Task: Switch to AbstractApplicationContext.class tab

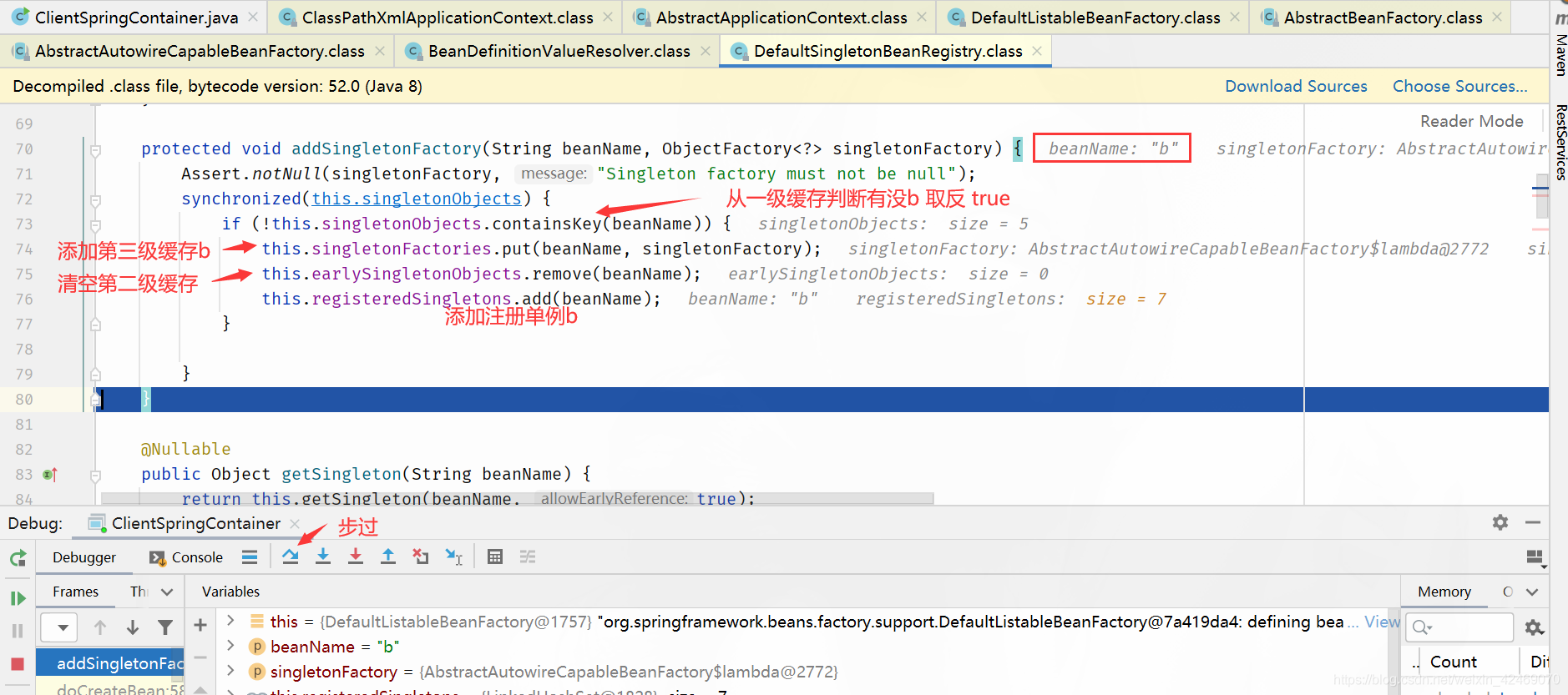Action: point(781,18)
